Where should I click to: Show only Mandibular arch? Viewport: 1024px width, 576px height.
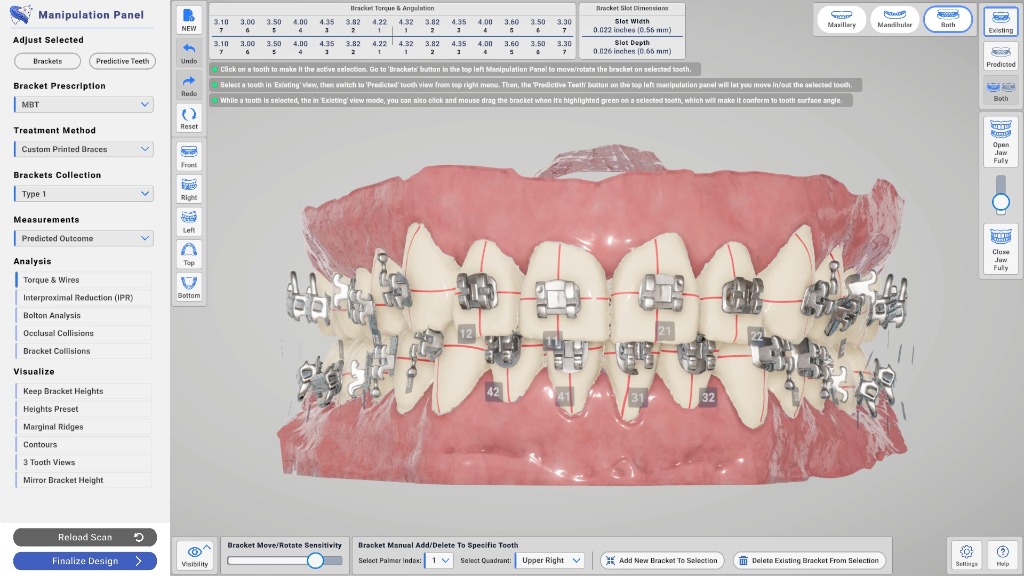pos(895,19)
